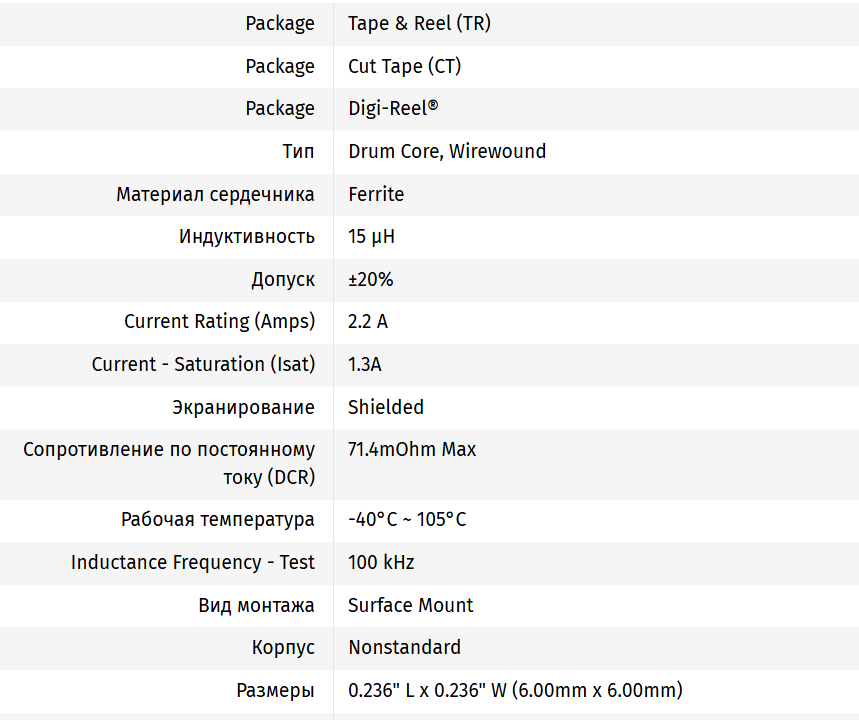Click the 'Nonstandard' case value
Viewport: 859px width, 720px height.
coord(405,647)
